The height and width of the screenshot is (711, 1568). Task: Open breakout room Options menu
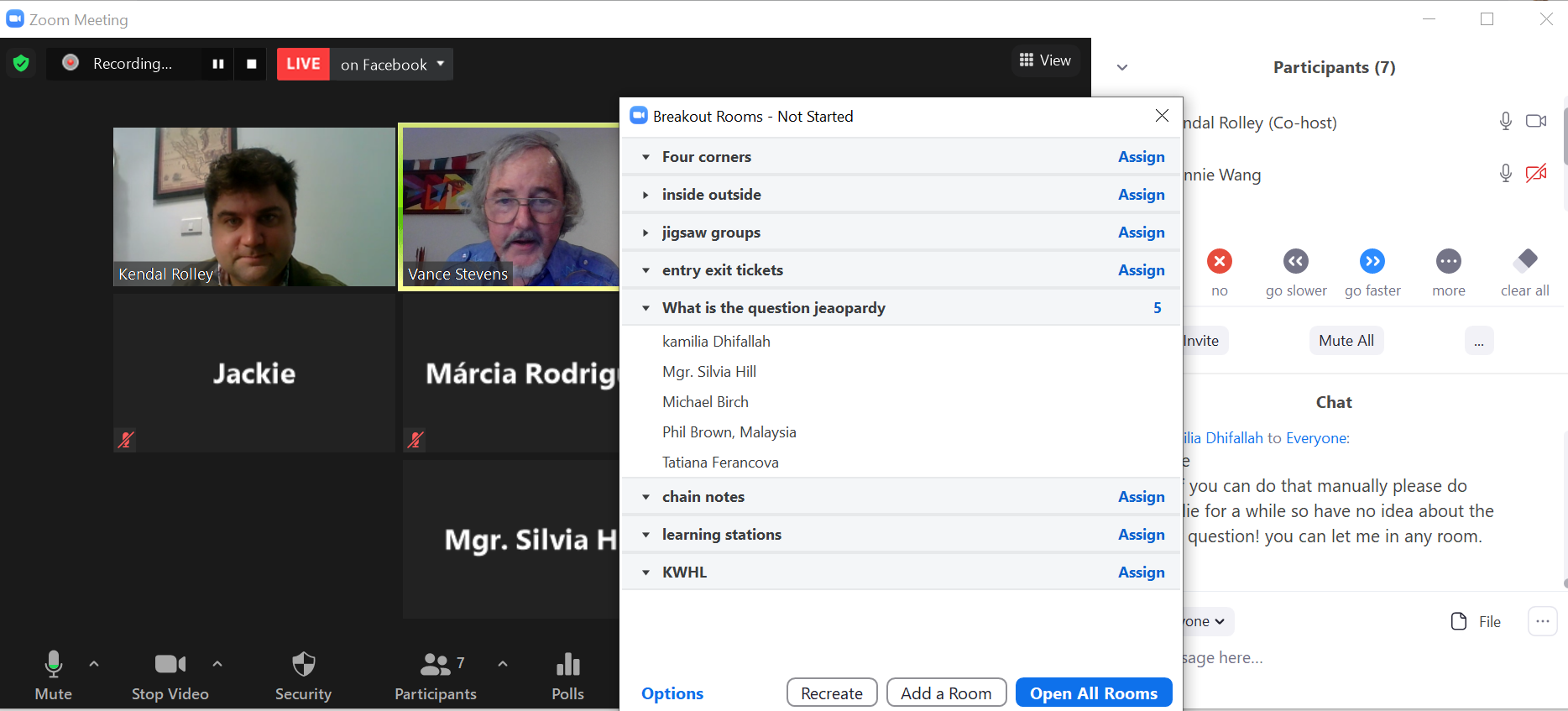672,693
